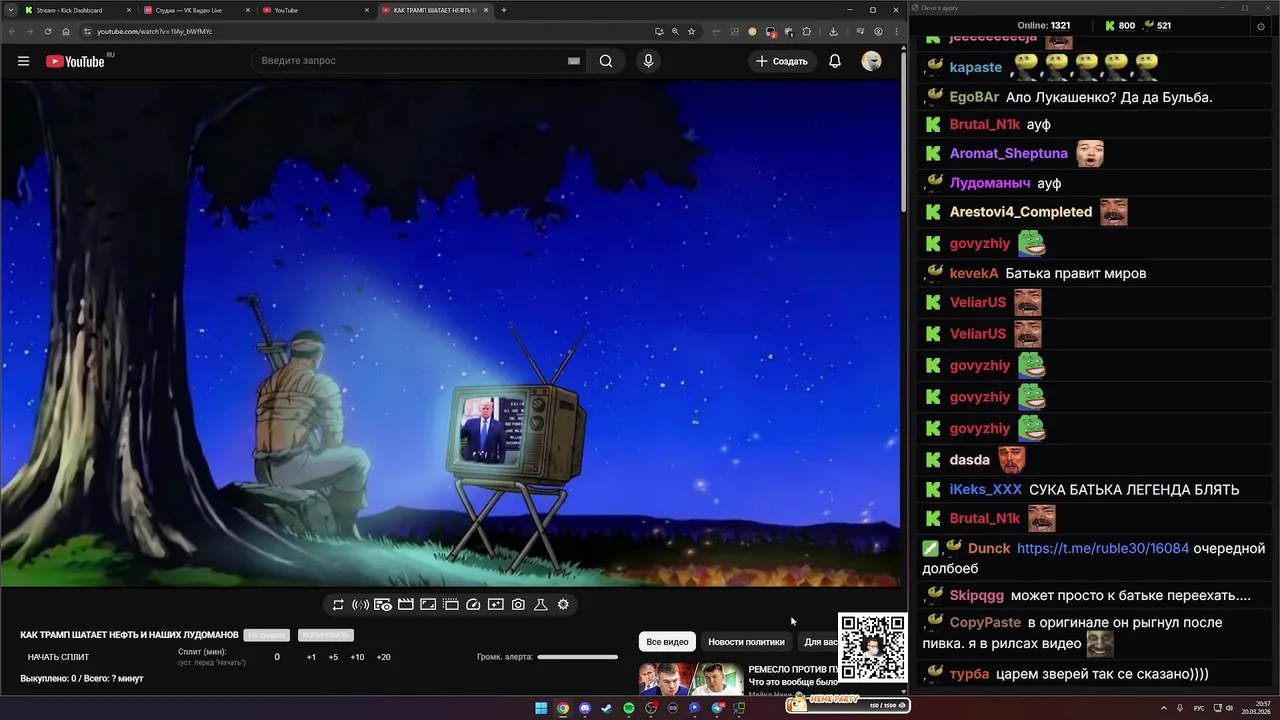Bookmark this page with the star
Image resolution: width=1280 pixels, height=720 pixels.
click(691, 31)
